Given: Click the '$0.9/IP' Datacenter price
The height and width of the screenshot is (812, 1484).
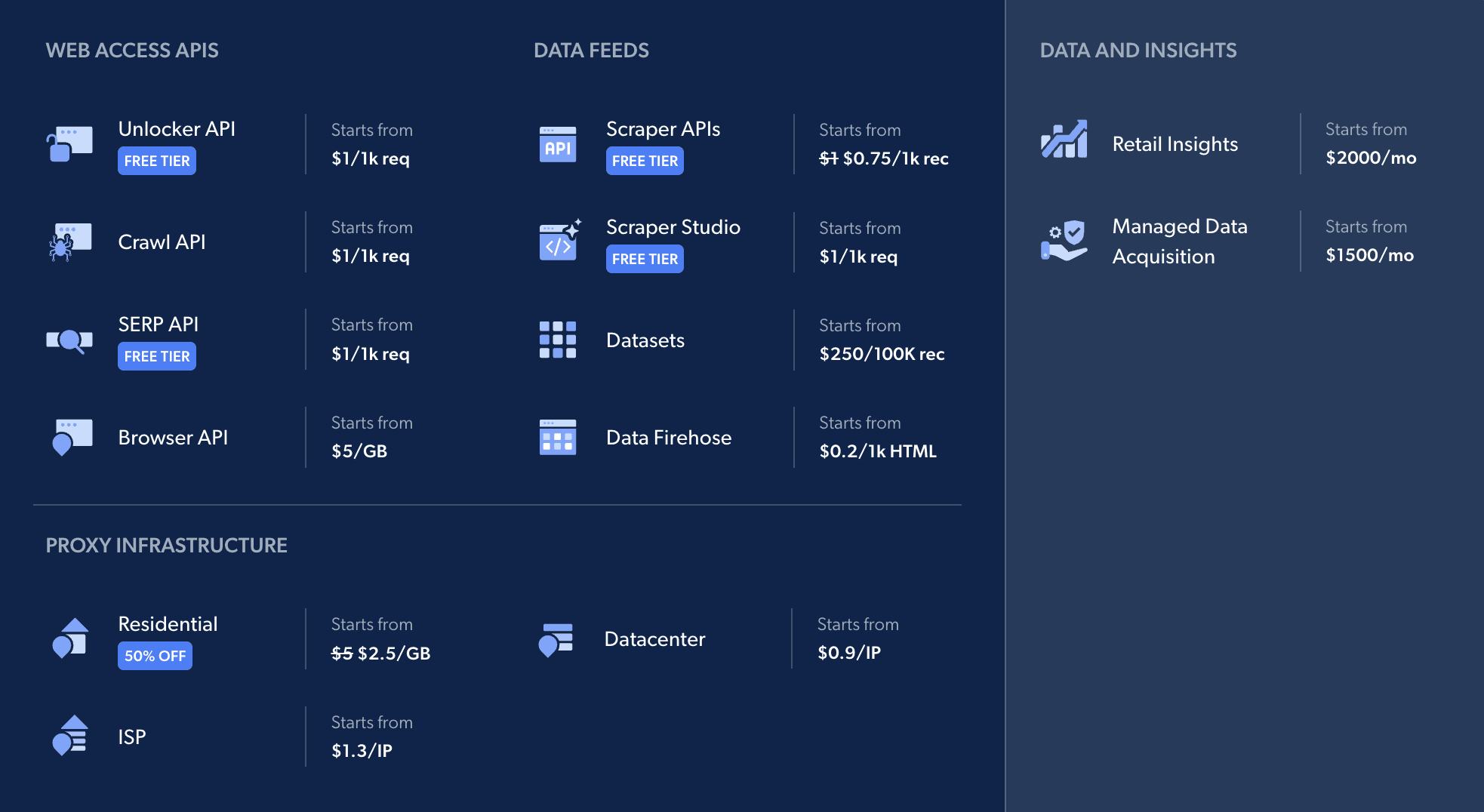Looking at the screenshot, I should pos(849,653).
